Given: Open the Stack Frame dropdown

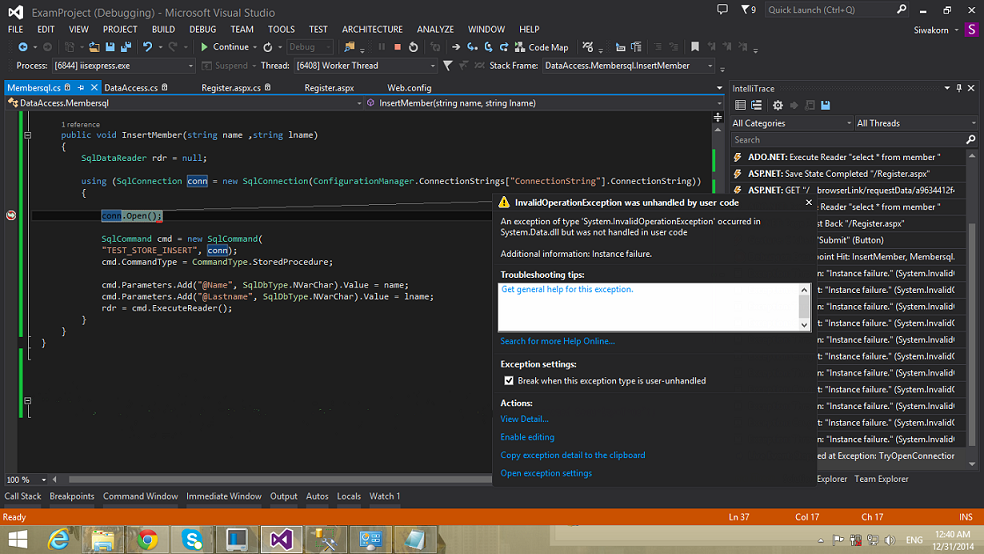Looking at the screenshot, I should click(x=628, y=65).
